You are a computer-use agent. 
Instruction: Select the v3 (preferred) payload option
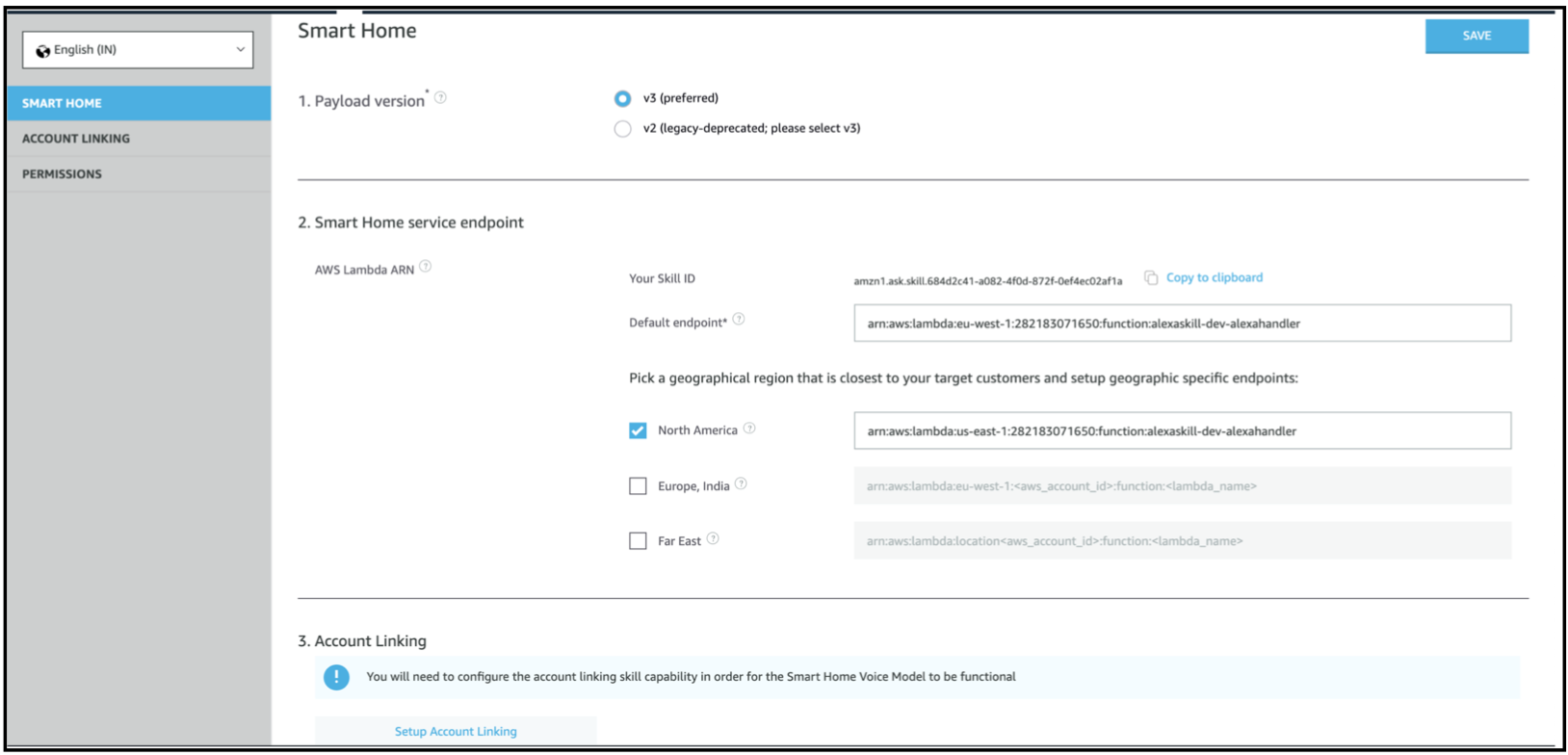tap(623, 98)
